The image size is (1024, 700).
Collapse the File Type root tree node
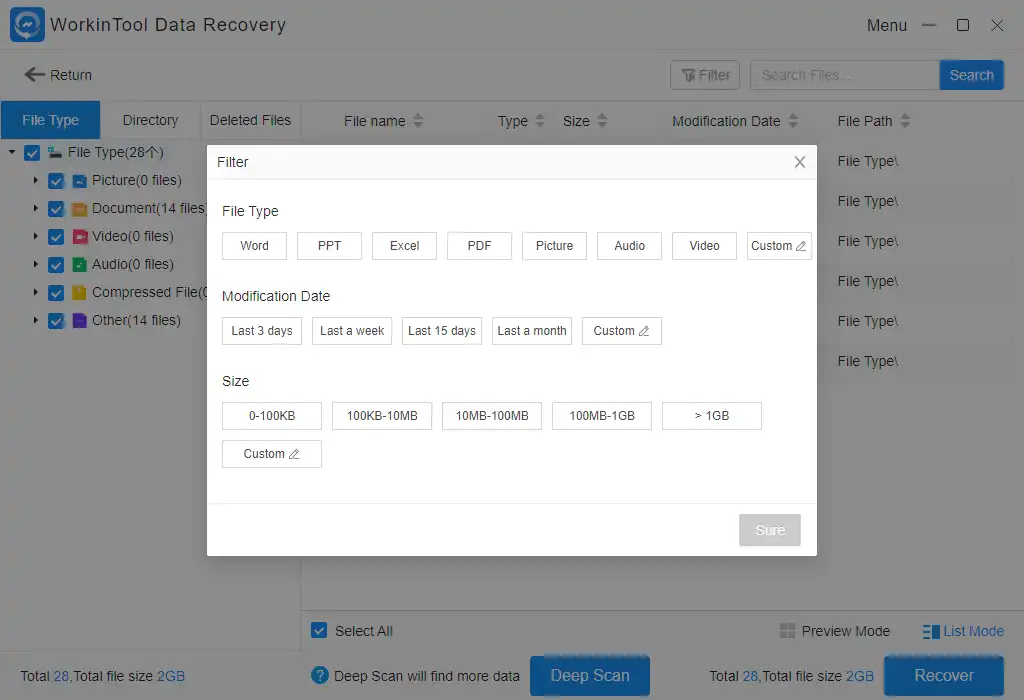(12, 153)
